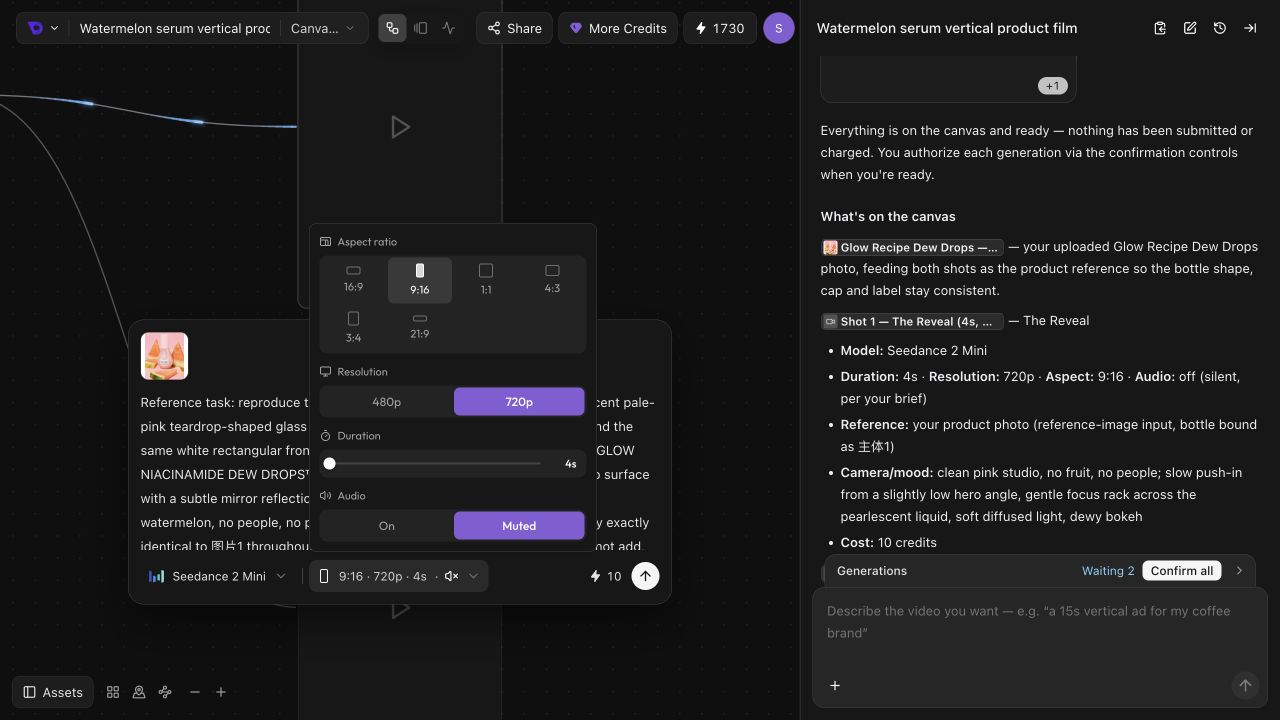Click the Duration clock icon

pos(325,436)
